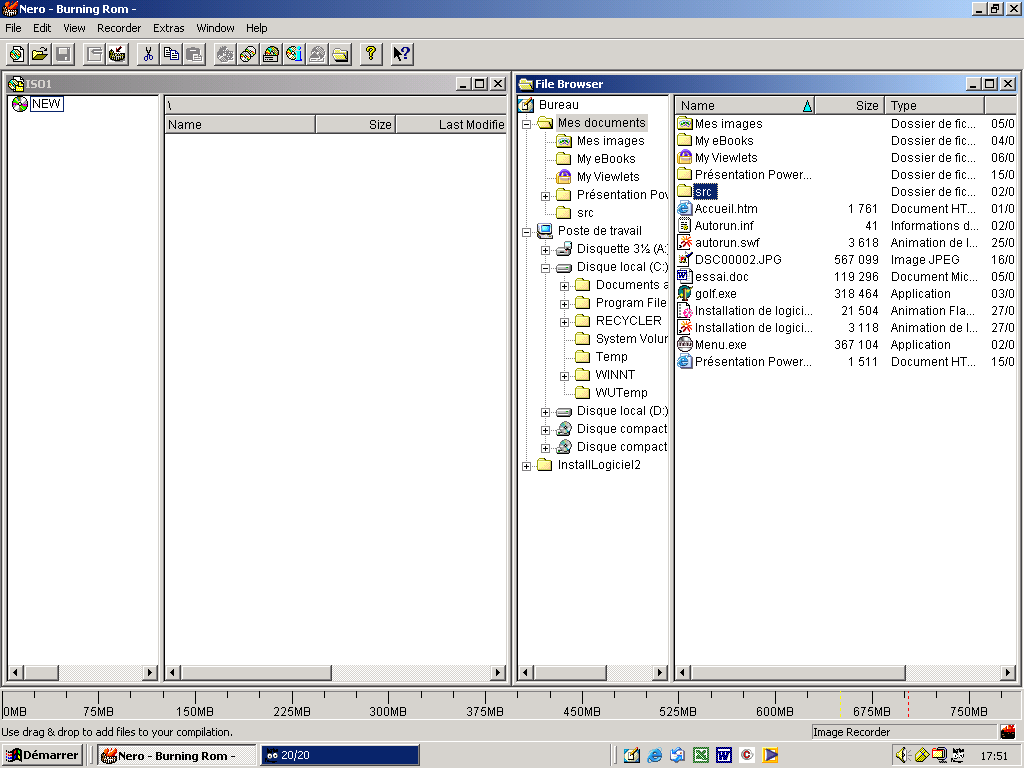Click the red capacity marker on the MB bar
1024x768 pixels.
click(908, 703)
